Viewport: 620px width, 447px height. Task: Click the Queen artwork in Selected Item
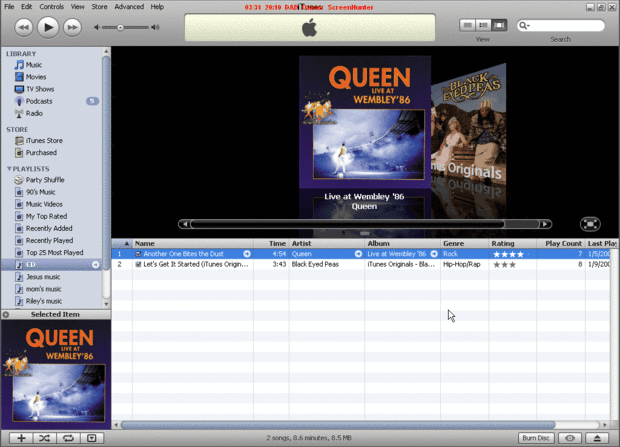pos(56,374)
